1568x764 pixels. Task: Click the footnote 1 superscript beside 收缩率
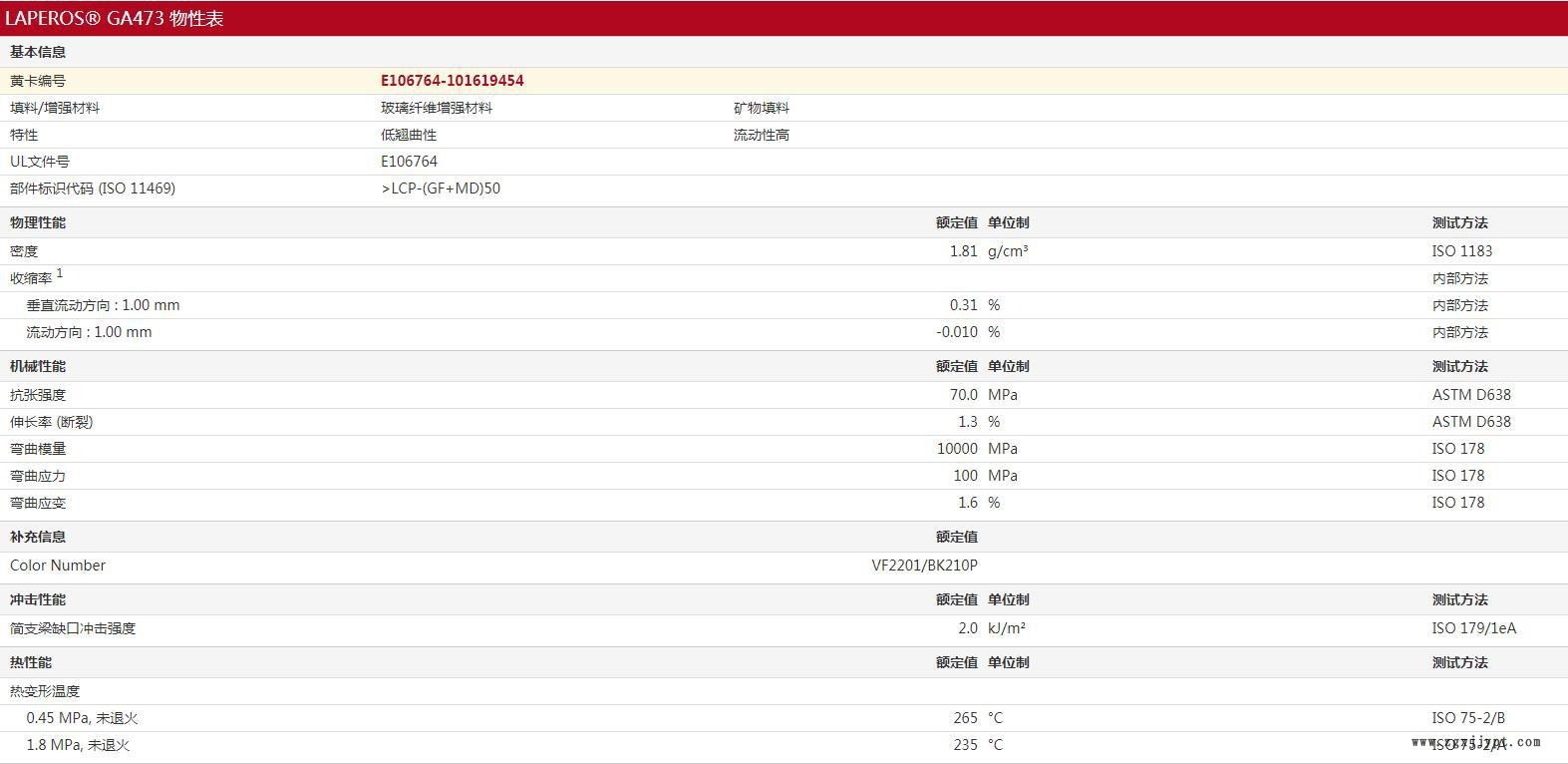[60, 273]
